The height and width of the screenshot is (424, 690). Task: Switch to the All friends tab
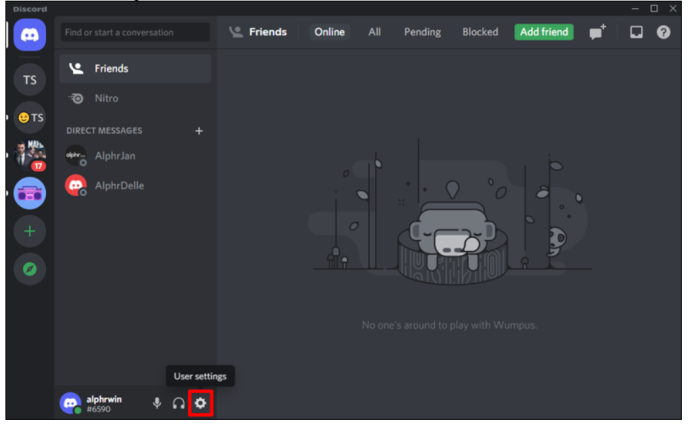click(x=374, y=32)
